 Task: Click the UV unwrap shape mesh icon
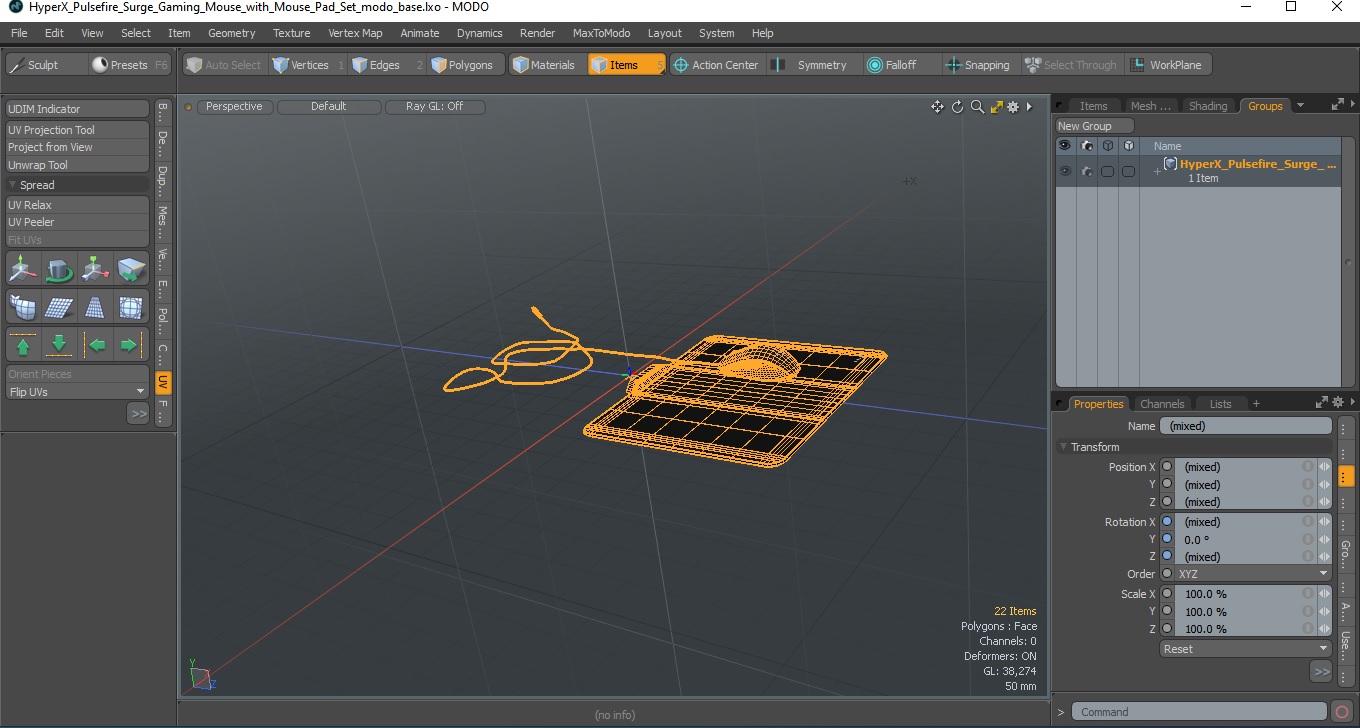[x=23, y=307]
